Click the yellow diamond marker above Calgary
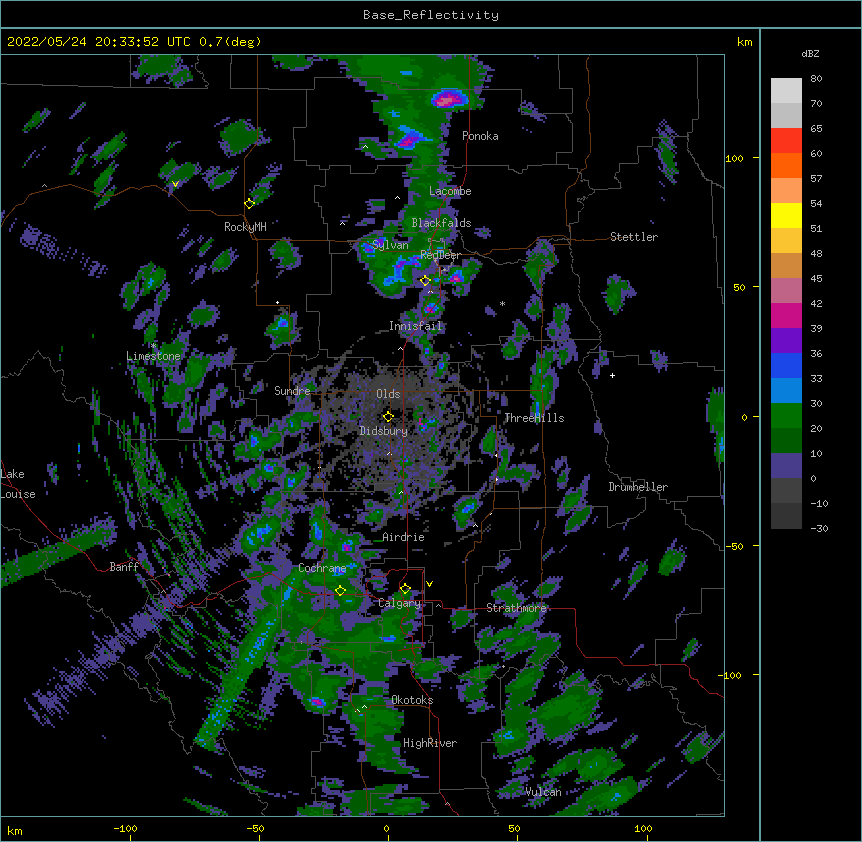862x842 pixels. click(x=405, y=589)
